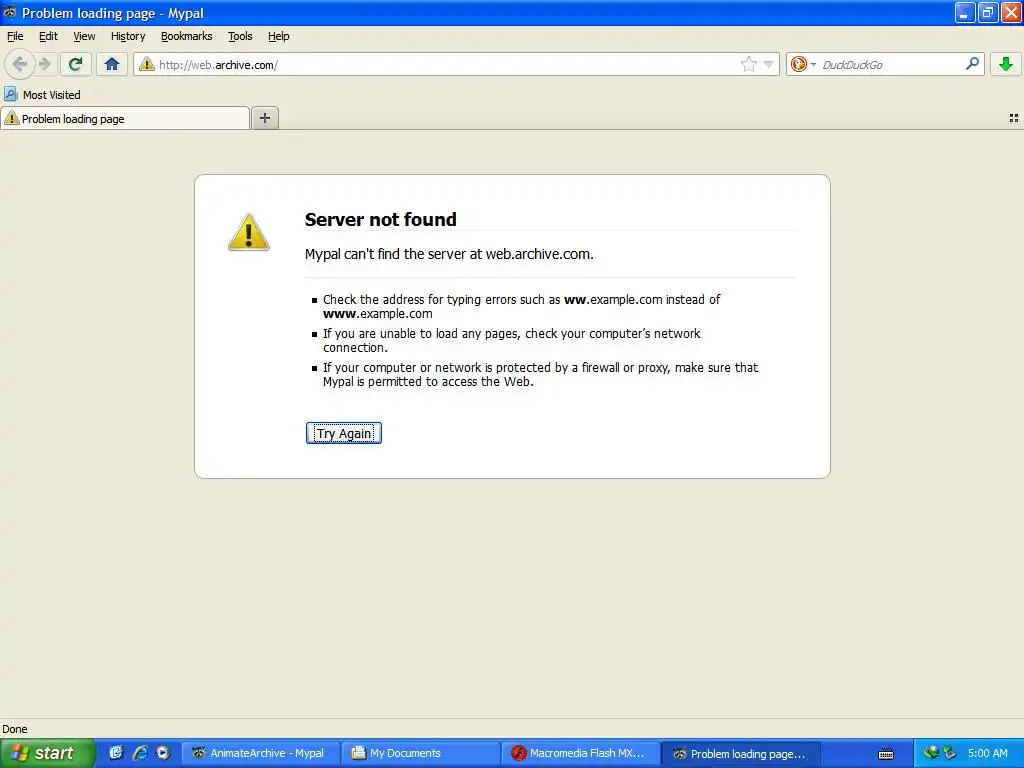Open the Help menu
The width and height of the screenshot is (1024, 768).
click(278, 36)
